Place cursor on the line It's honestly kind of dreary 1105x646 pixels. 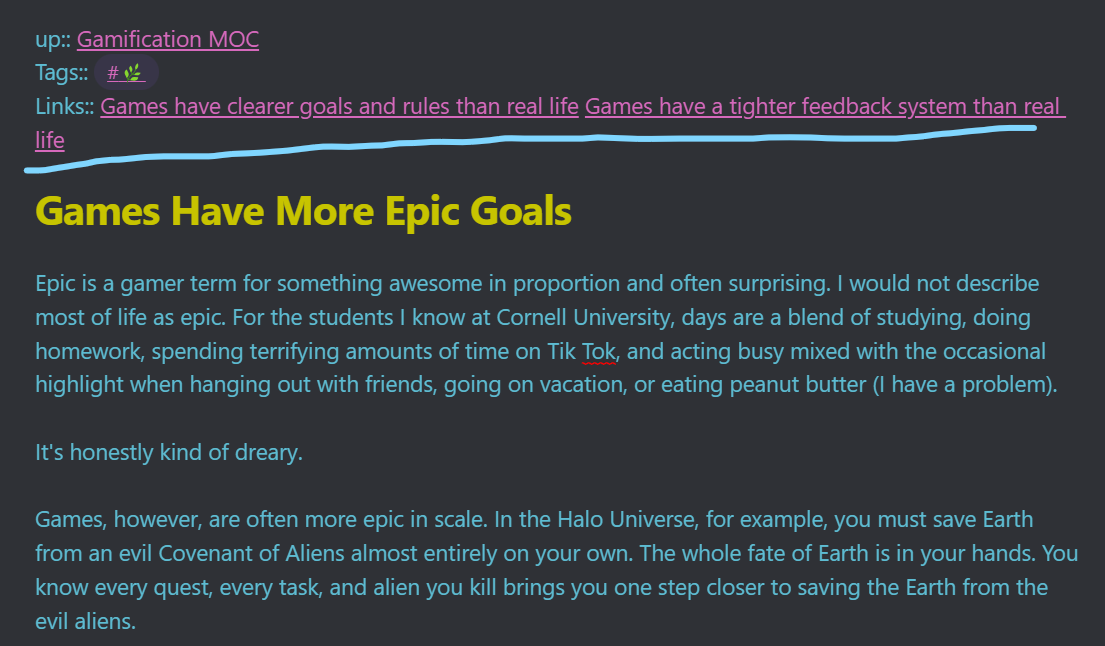click(x=169, y=452)
